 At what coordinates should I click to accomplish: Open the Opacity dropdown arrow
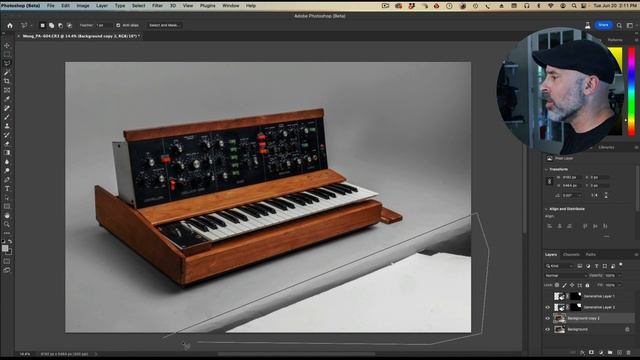(619, 276)
